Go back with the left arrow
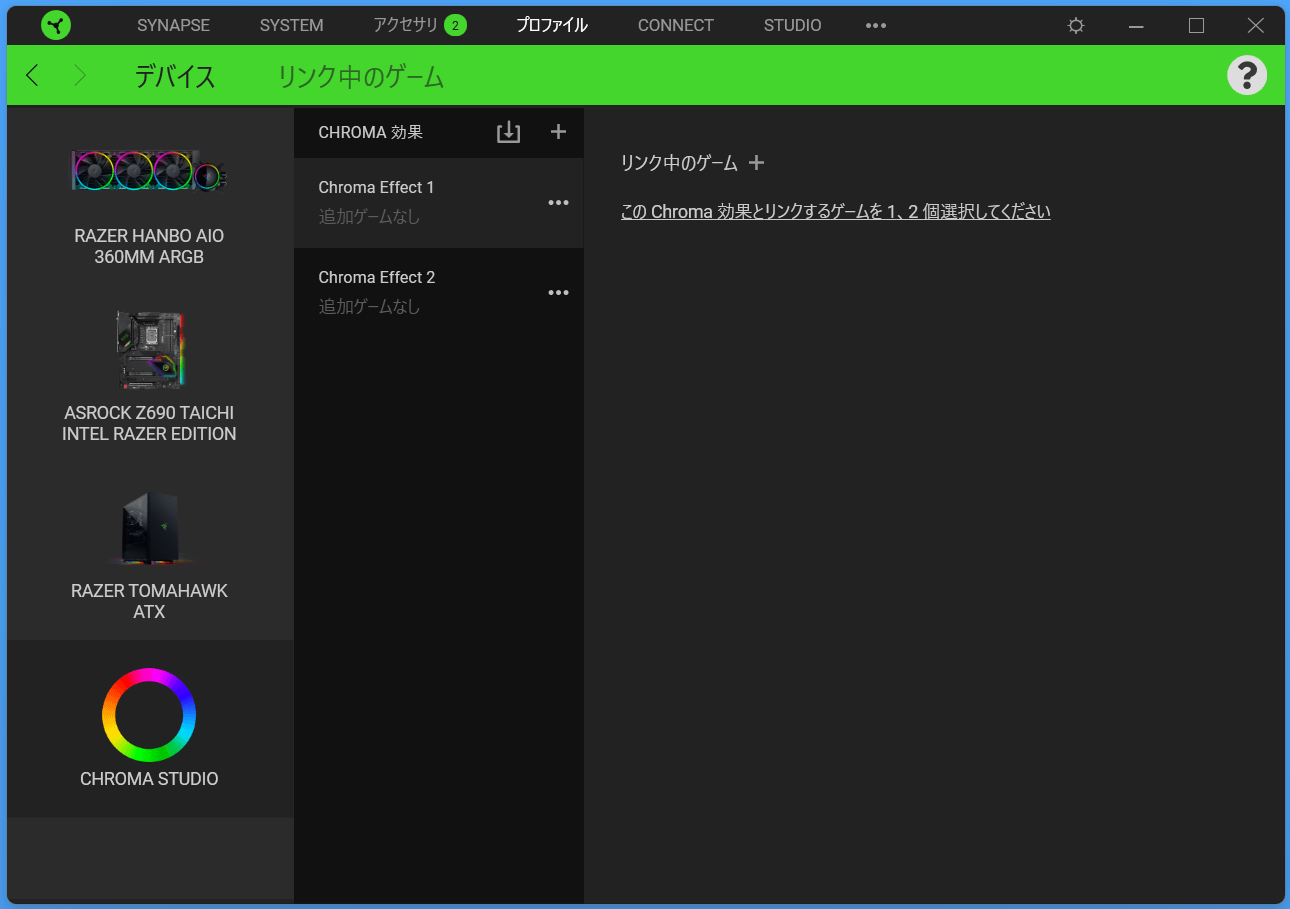1290x909 pixels. [33, 75]
